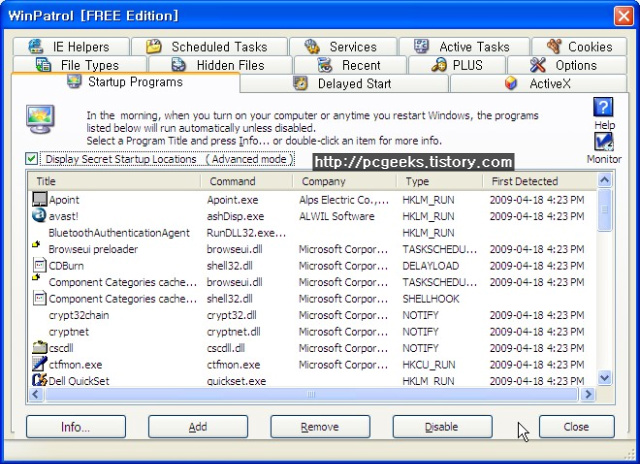640x464 pixels.
Task: Click the RunDLL32.exe command cell
Action: click(x=246, y=233)
